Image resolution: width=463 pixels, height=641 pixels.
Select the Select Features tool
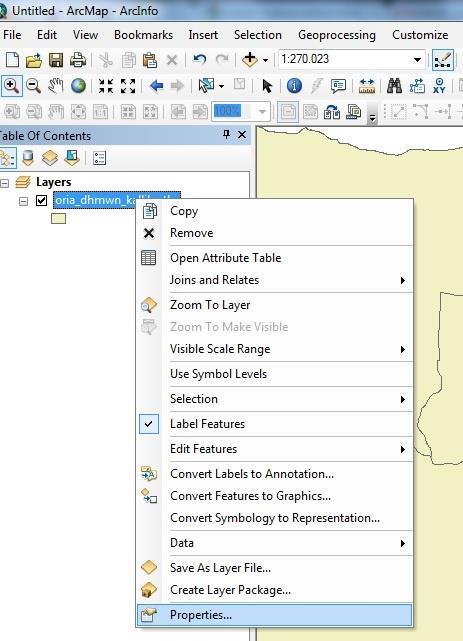(206, 86)
